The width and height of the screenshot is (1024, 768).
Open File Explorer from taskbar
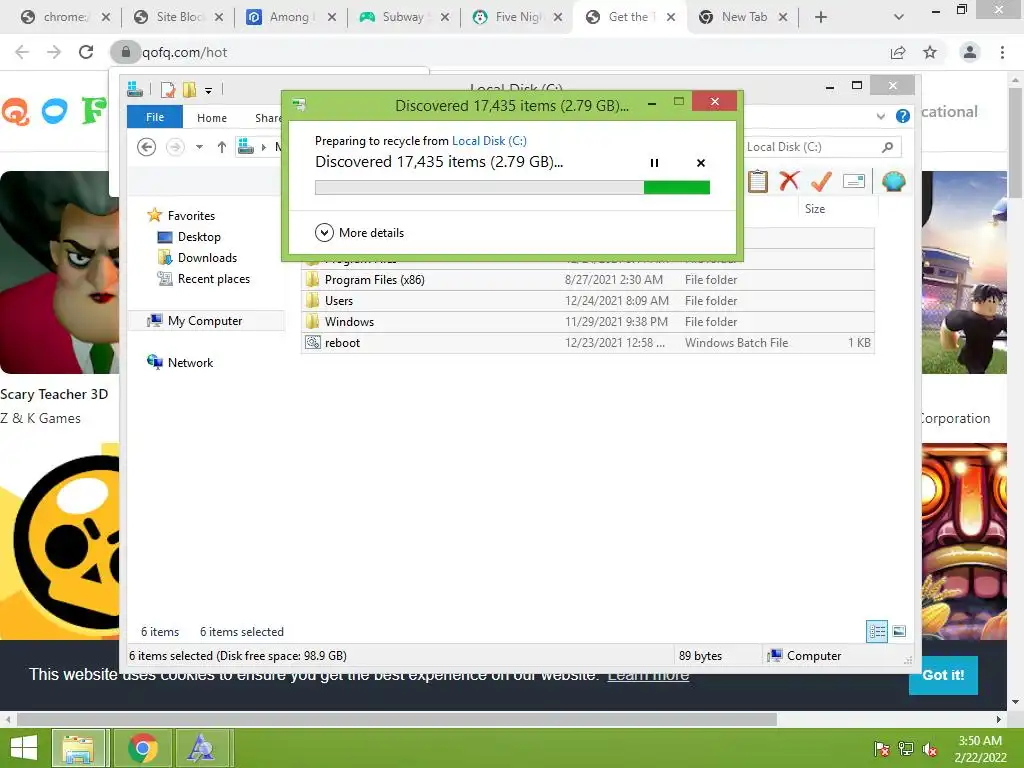(x=78, y=748)
